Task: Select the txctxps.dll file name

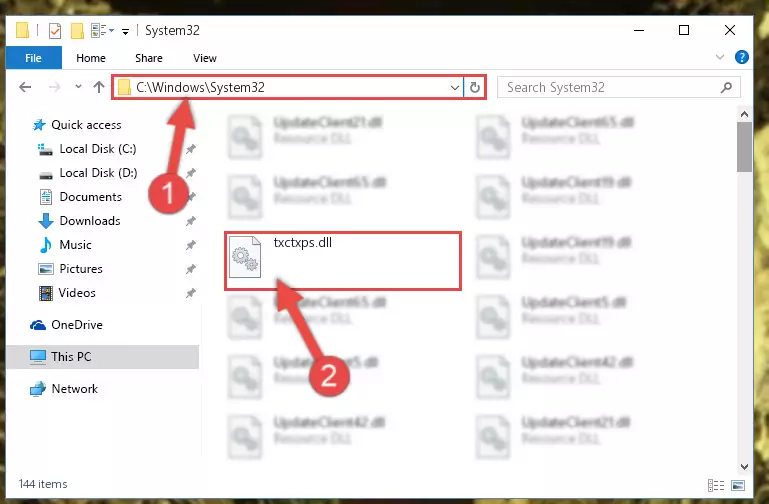Action: 303,243
